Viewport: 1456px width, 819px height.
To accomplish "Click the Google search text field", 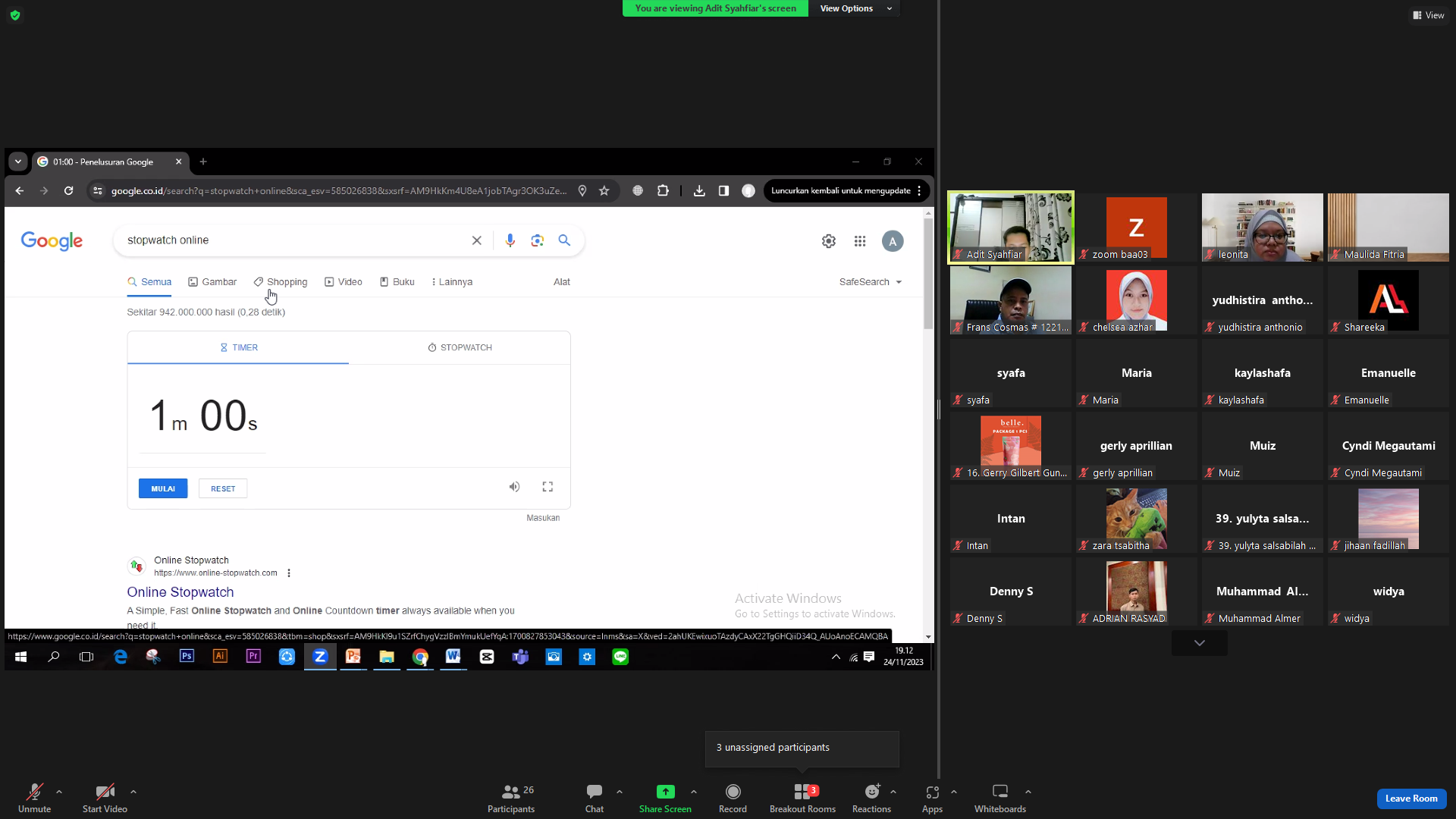I will coord(294,240).
